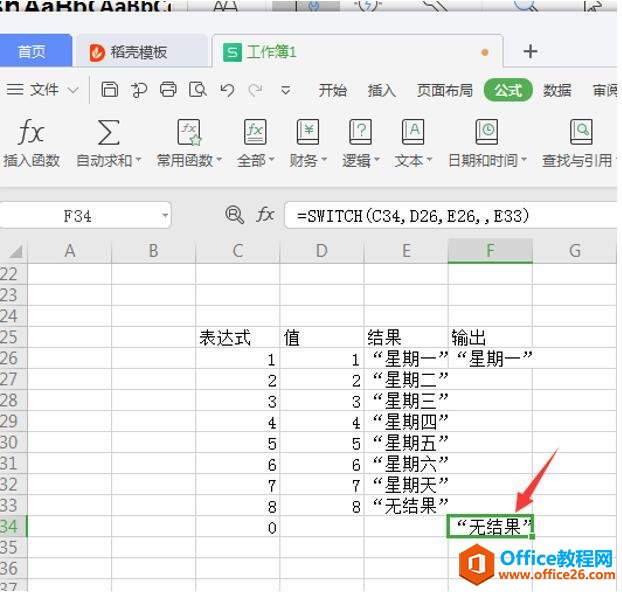Expand the 常用函数 dropdown arrow

point(219,160)
